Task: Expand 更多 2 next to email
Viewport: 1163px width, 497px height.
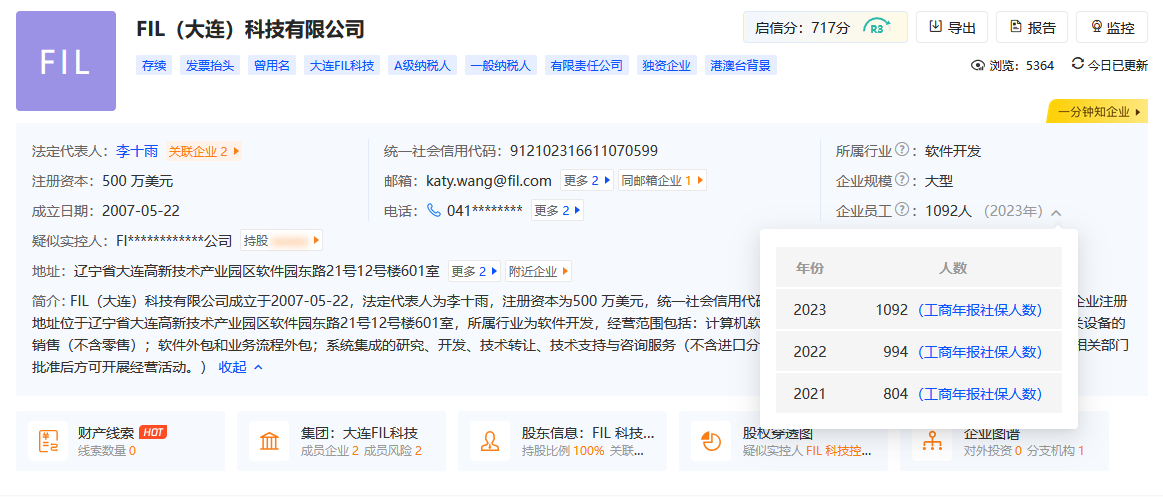Action: click(587, 180)
